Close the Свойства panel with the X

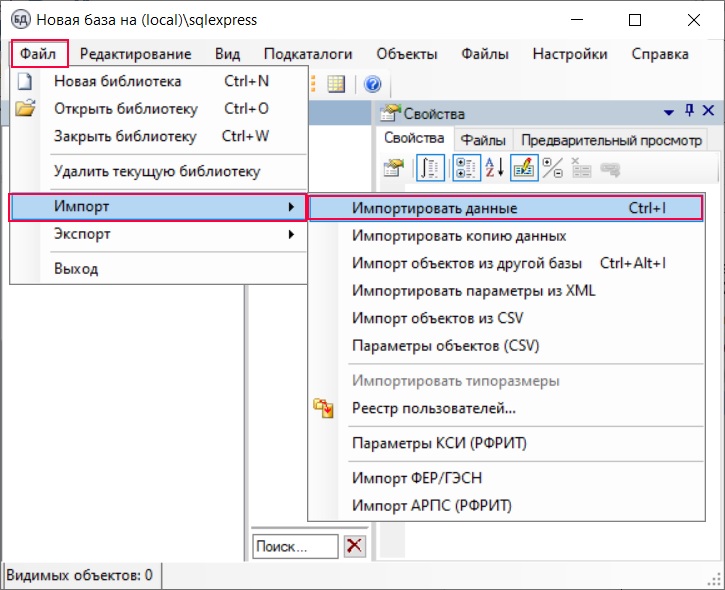[708, 111]
